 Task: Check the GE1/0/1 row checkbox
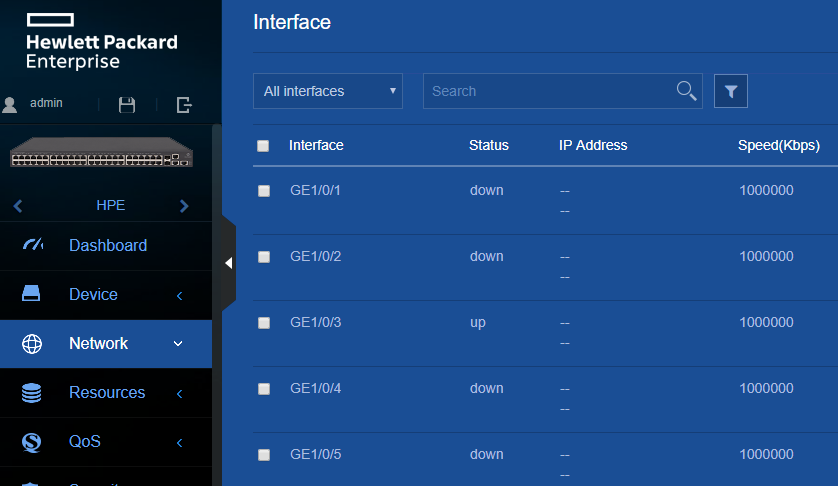pos(264,191)
